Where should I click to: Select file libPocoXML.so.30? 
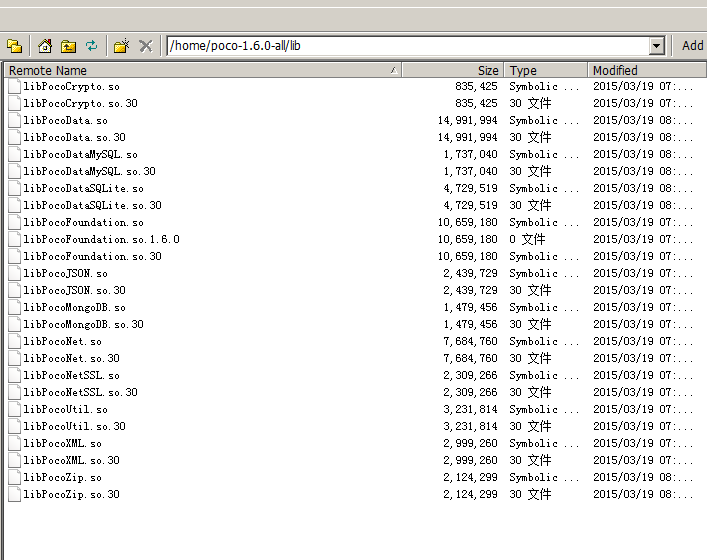pos(71,460)
